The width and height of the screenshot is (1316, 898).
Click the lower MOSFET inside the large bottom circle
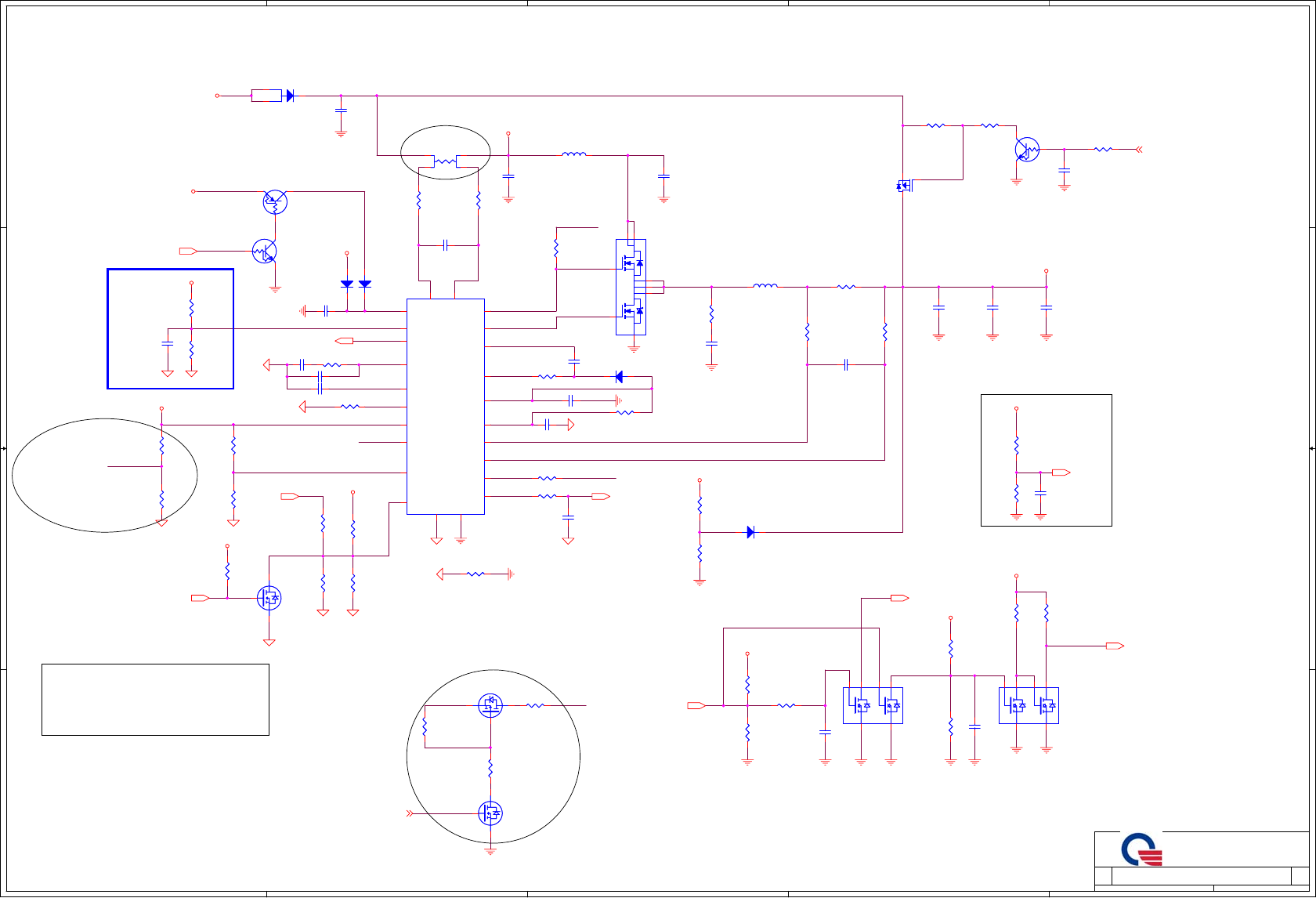click(490, 813)
